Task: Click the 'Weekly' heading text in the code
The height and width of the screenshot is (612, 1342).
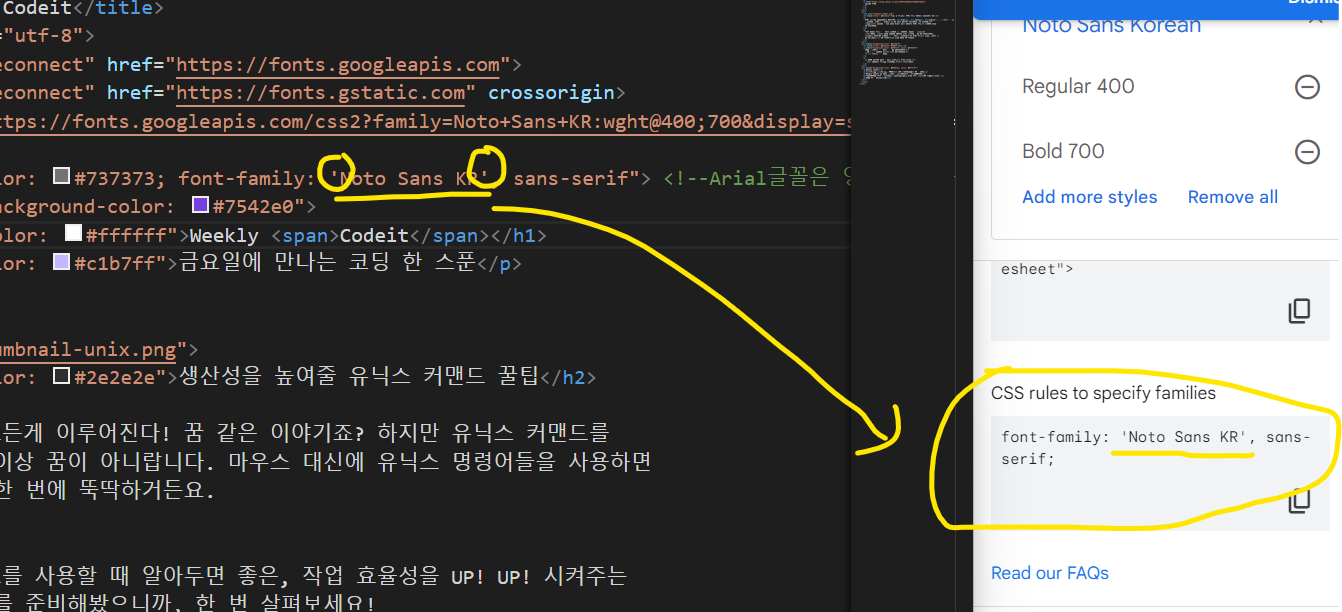Action: [x=225, y=236]
